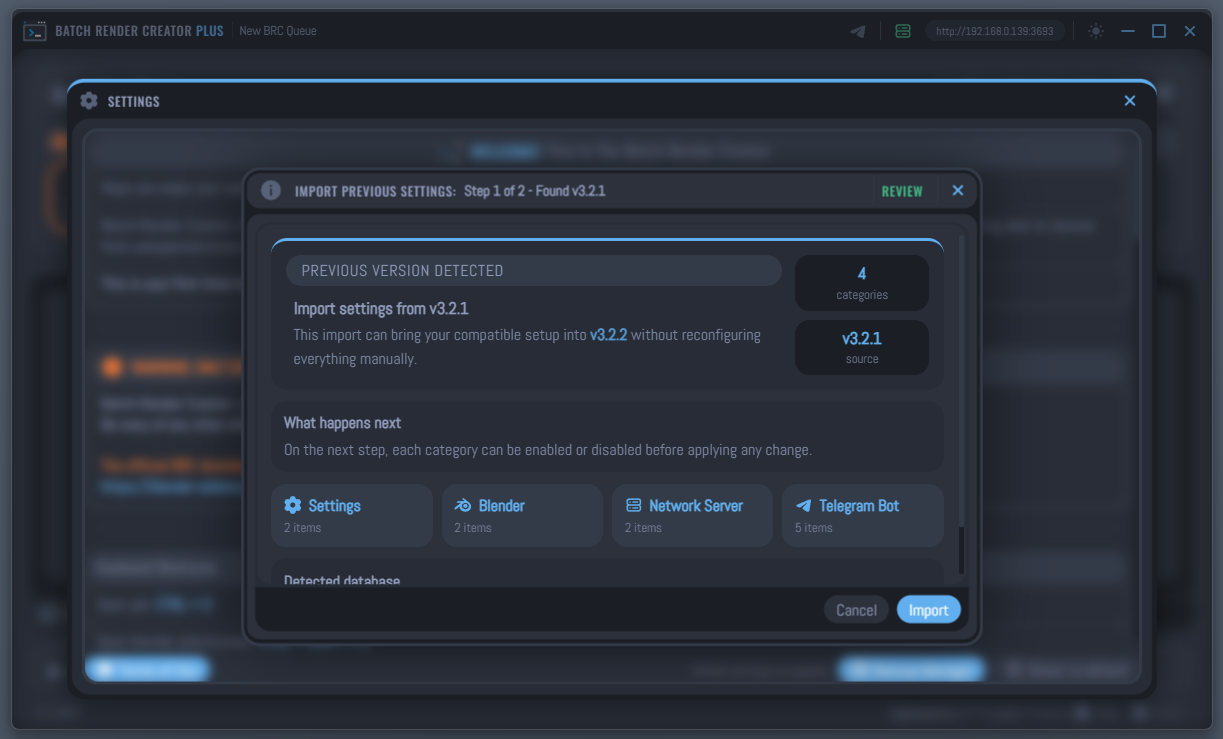
Task: Toggle the light/dark theme sun icon
Action: pos(1096,31)
